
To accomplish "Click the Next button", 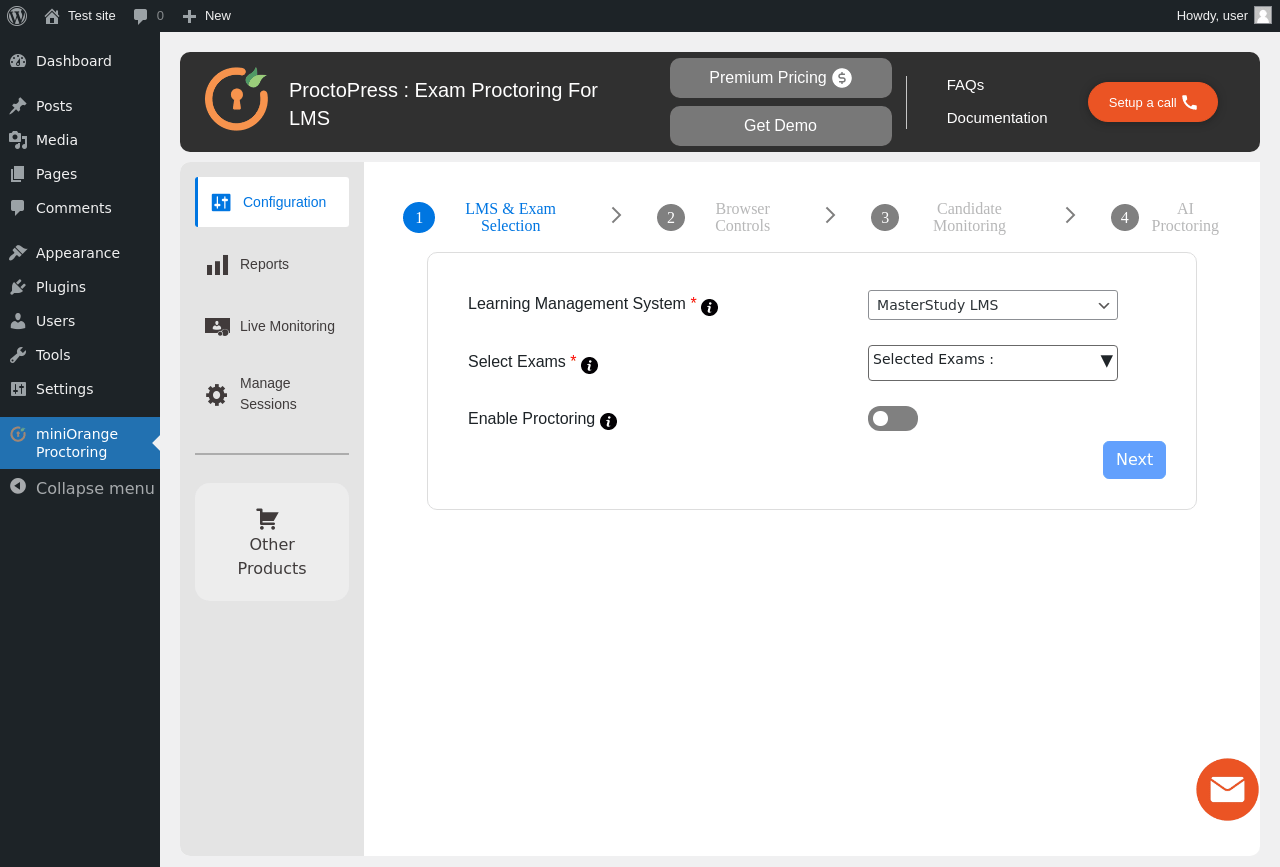I will pyautogui.click(x=1134, y=460).
